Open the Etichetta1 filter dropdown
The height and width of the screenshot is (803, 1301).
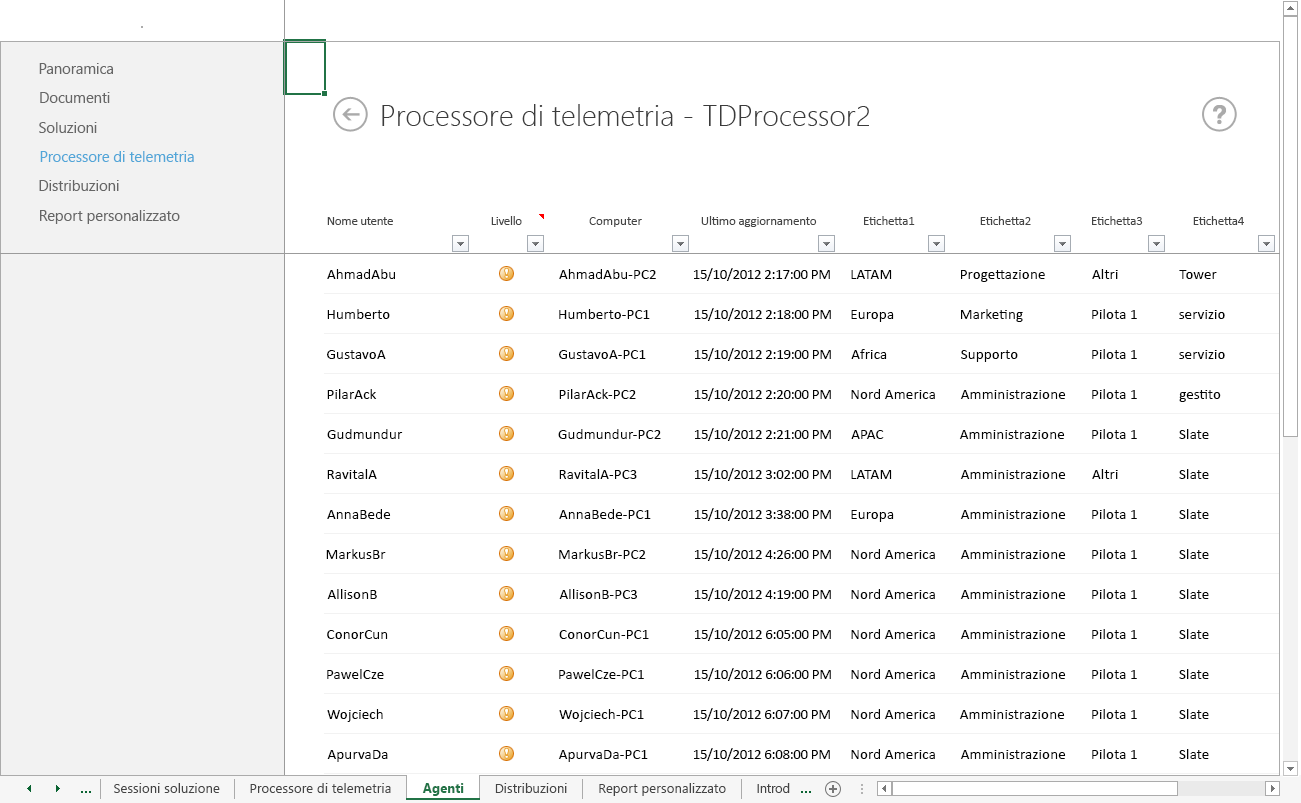click(x=936, y=243)
